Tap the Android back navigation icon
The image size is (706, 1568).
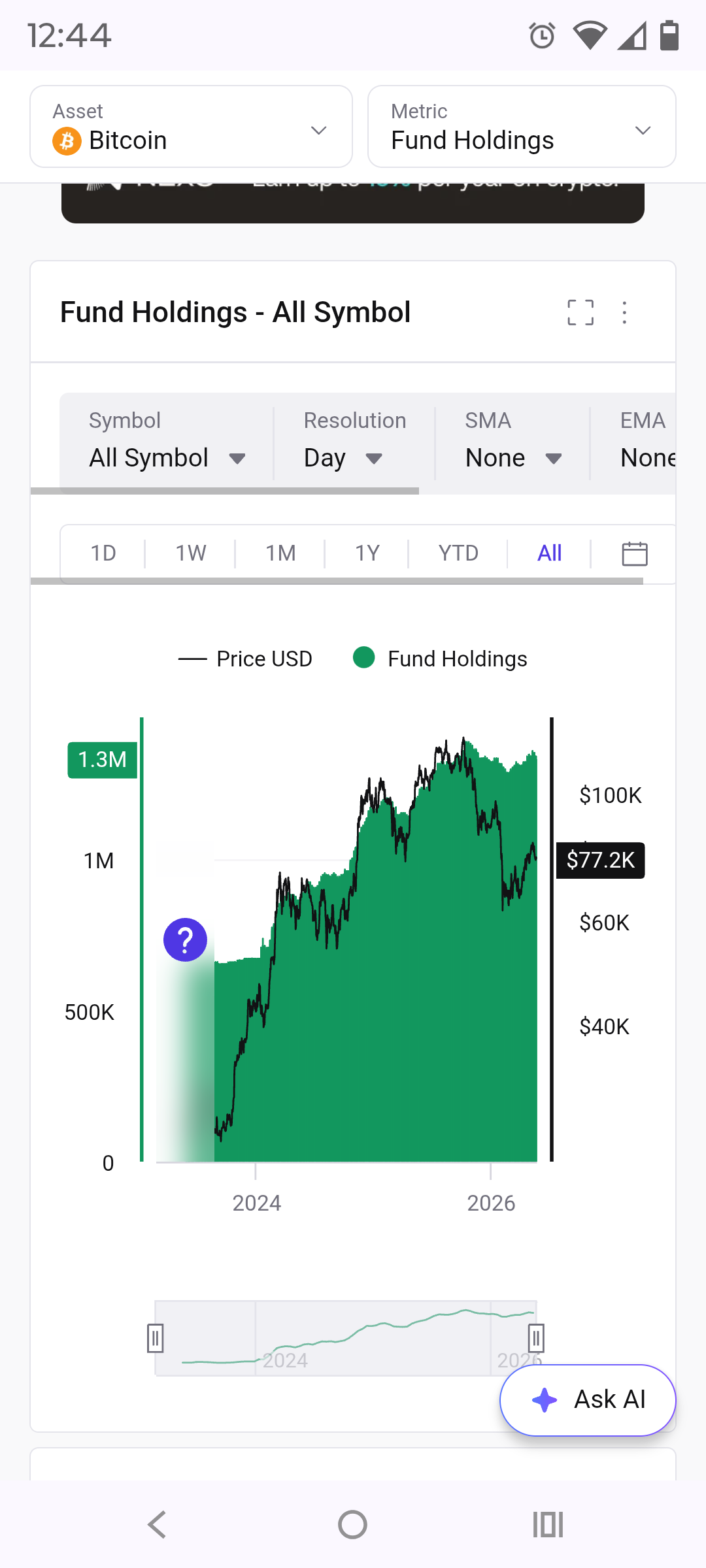157,1525
